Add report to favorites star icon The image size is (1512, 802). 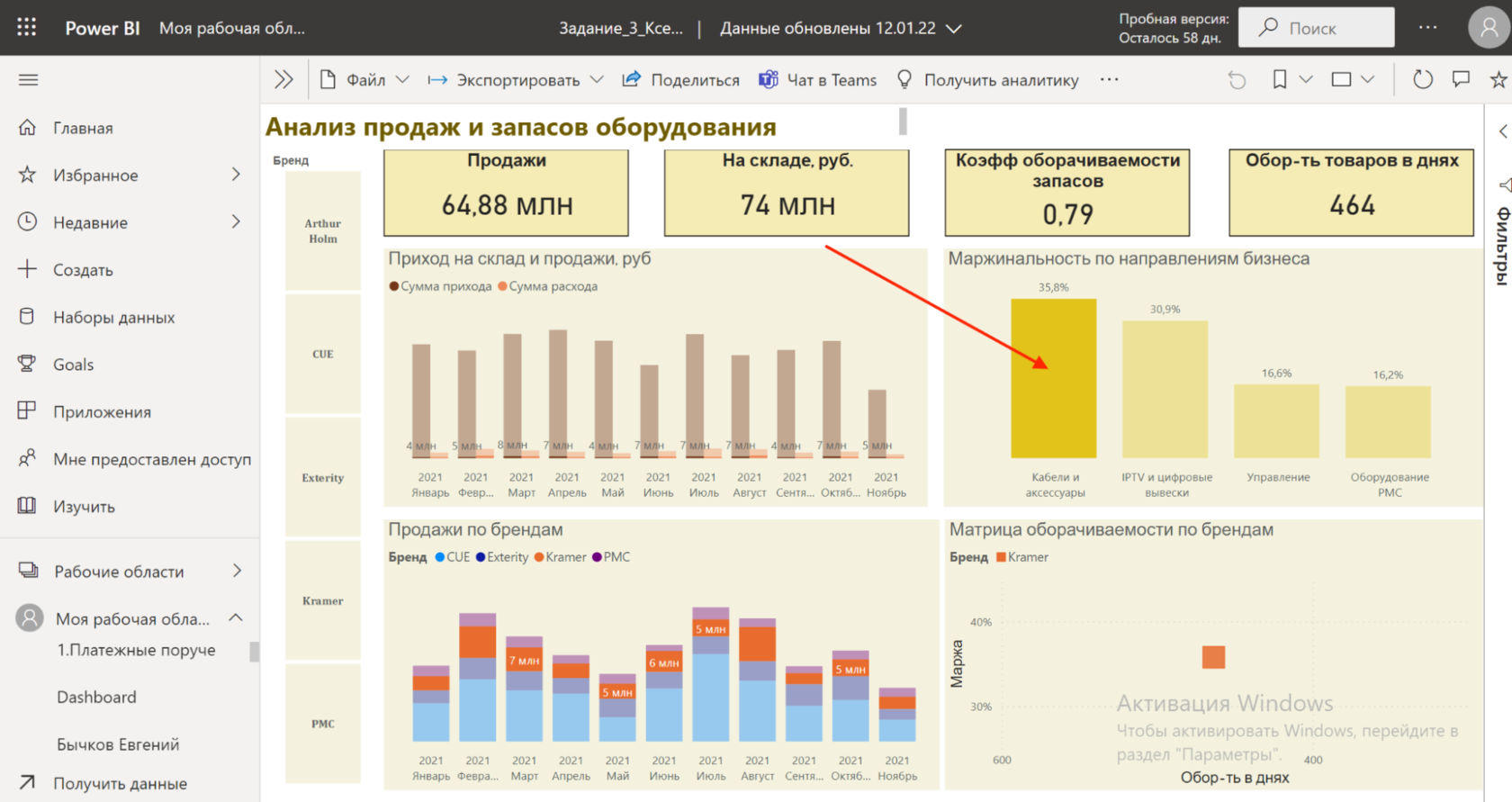pyautogui.click(x=1498, y=80)
